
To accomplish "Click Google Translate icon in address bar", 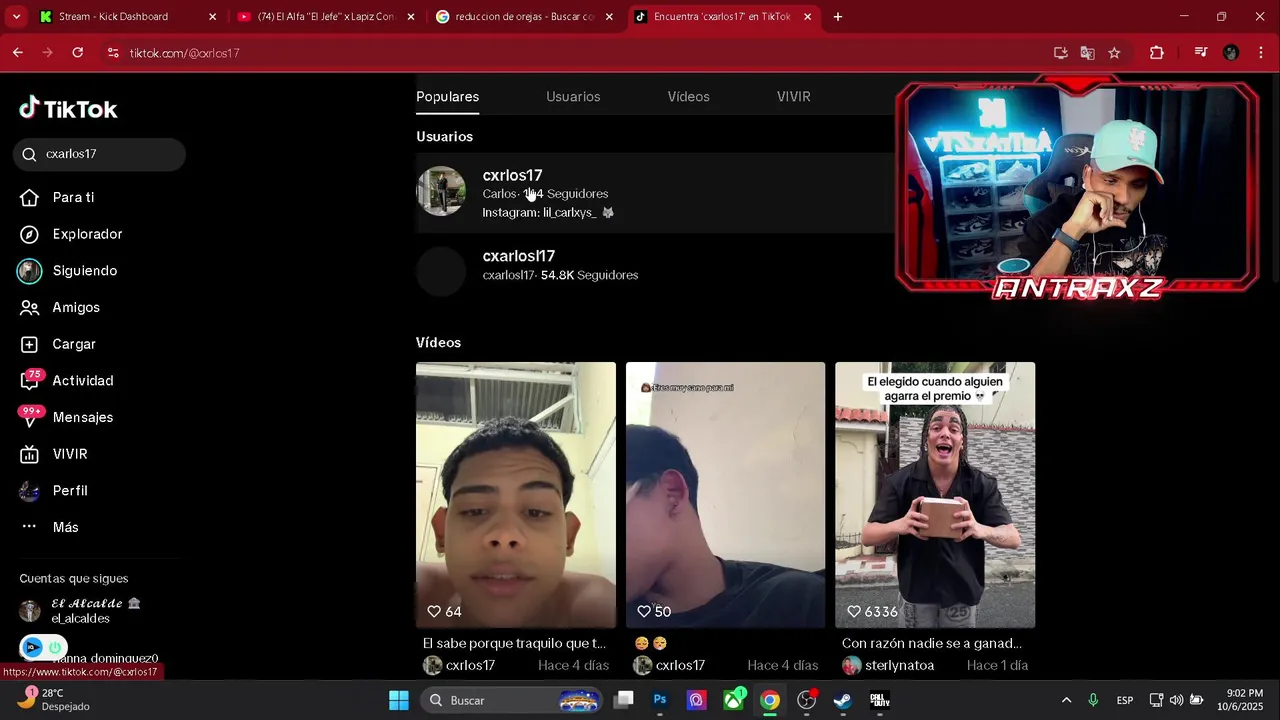I will (1087, 53).
